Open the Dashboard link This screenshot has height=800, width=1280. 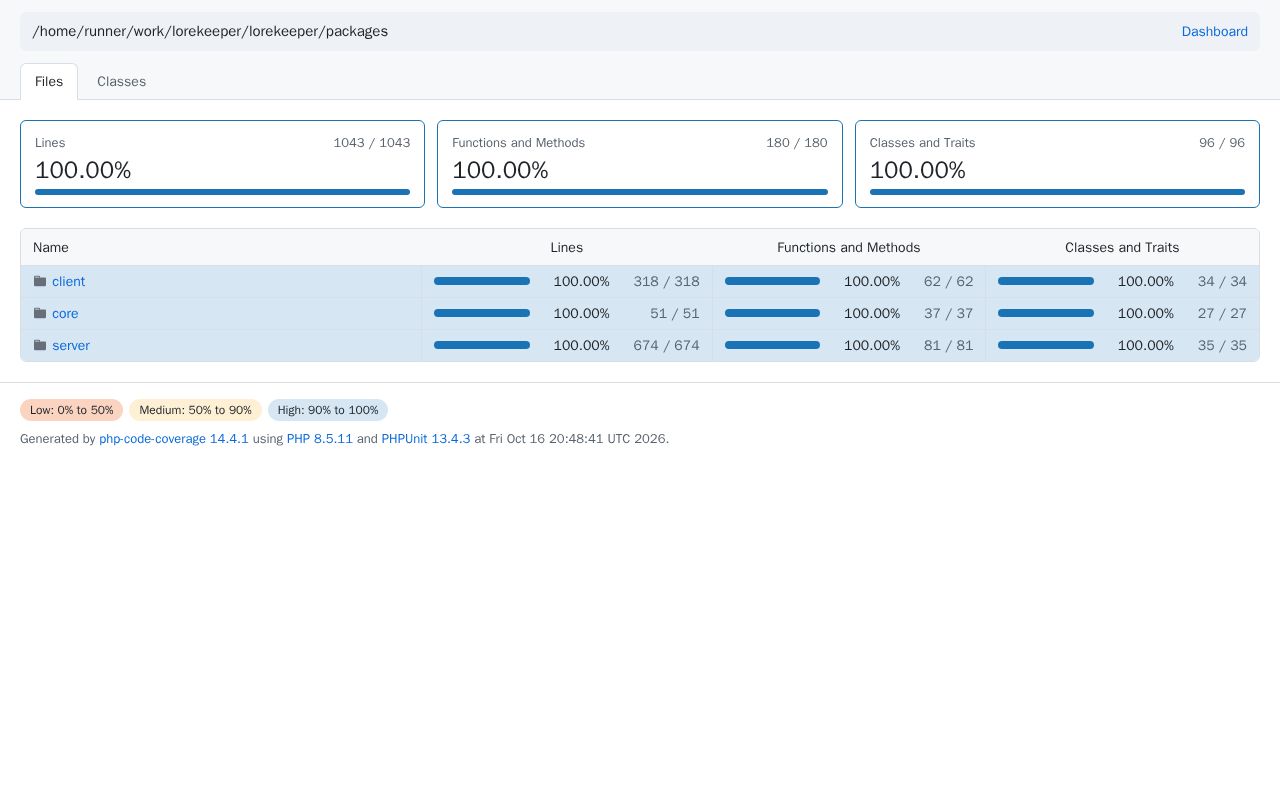pos(1214,32)
